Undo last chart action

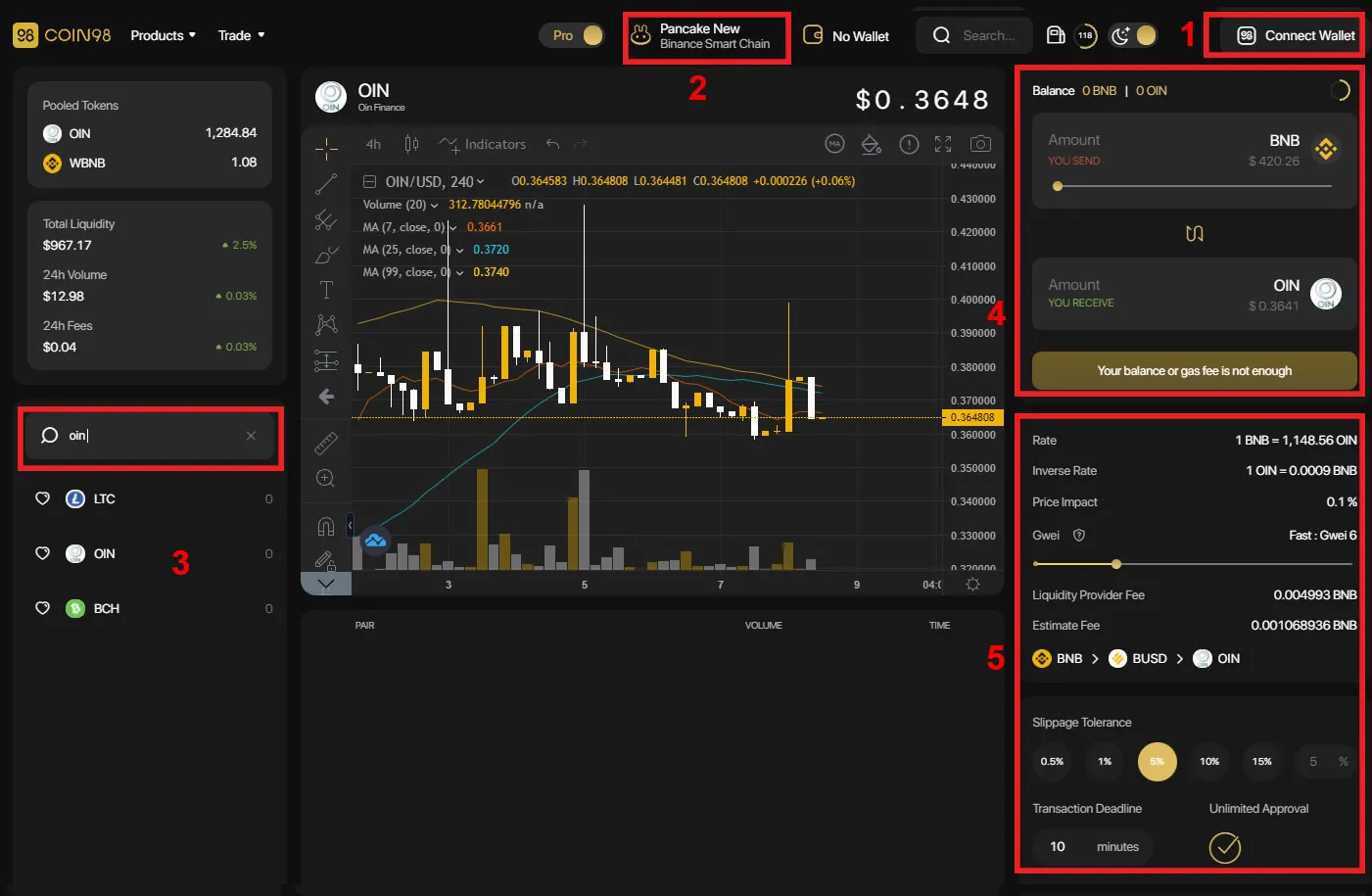553,144
